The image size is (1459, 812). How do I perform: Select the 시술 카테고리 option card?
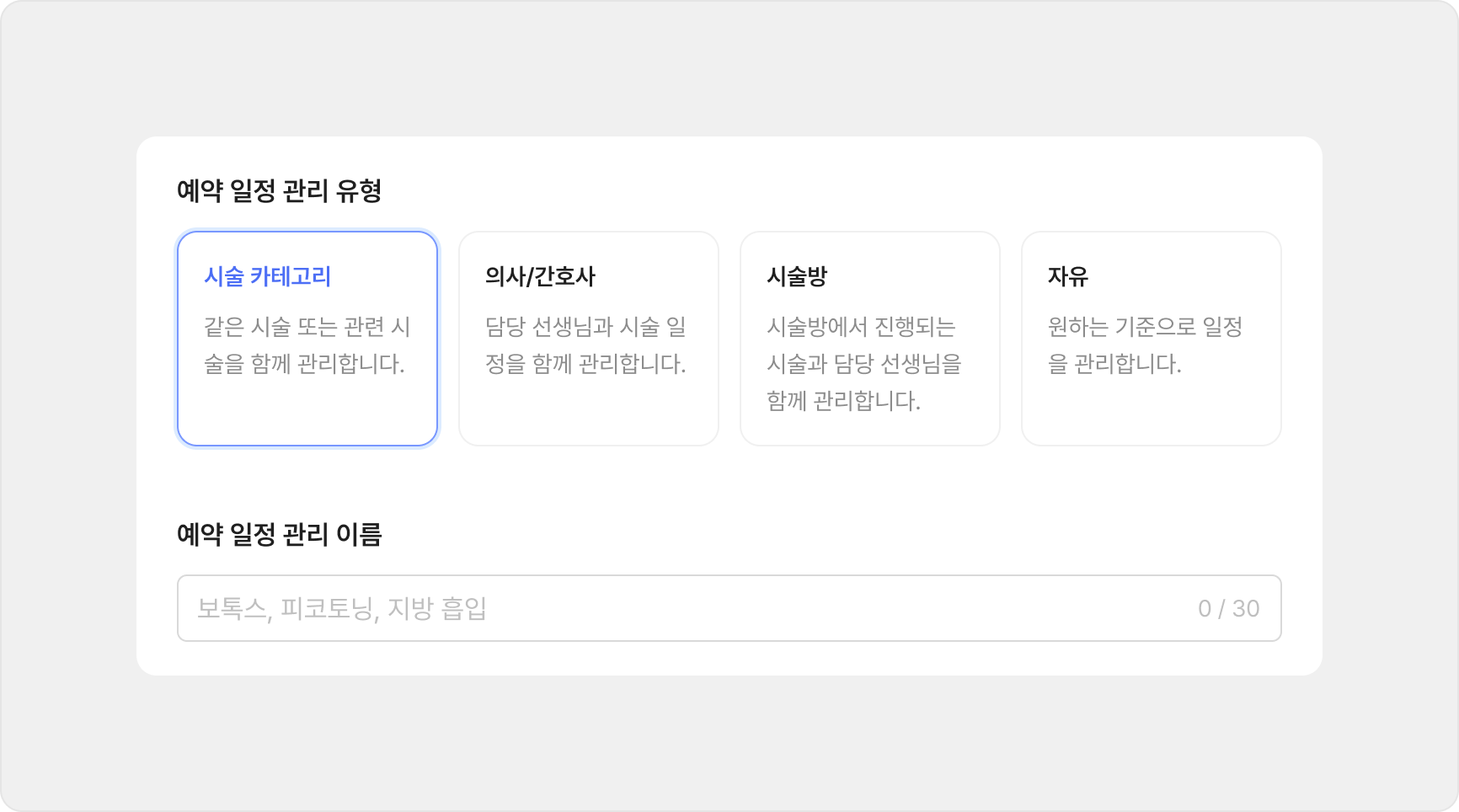307,339
